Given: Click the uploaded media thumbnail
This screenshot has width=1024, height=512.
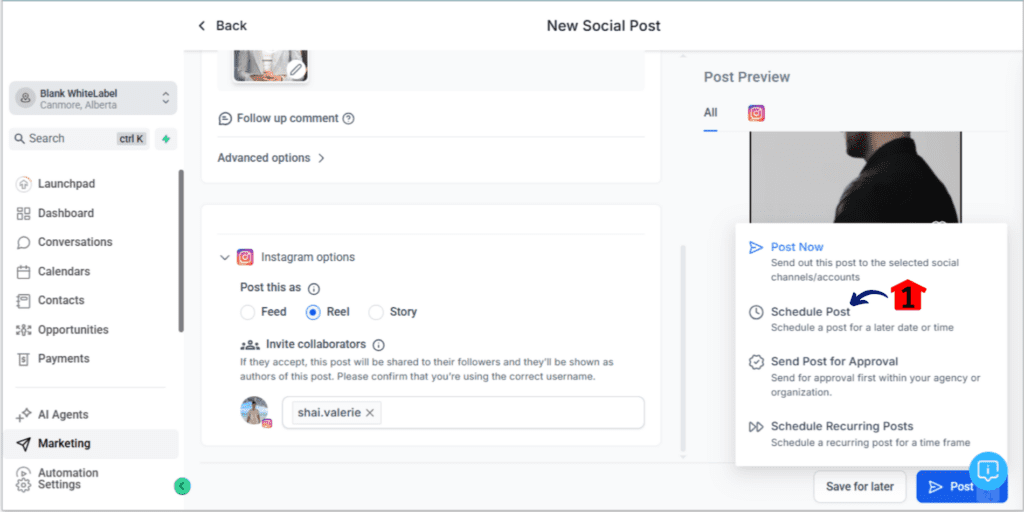Looking at the screenshot, I should [x=270, y=66].
